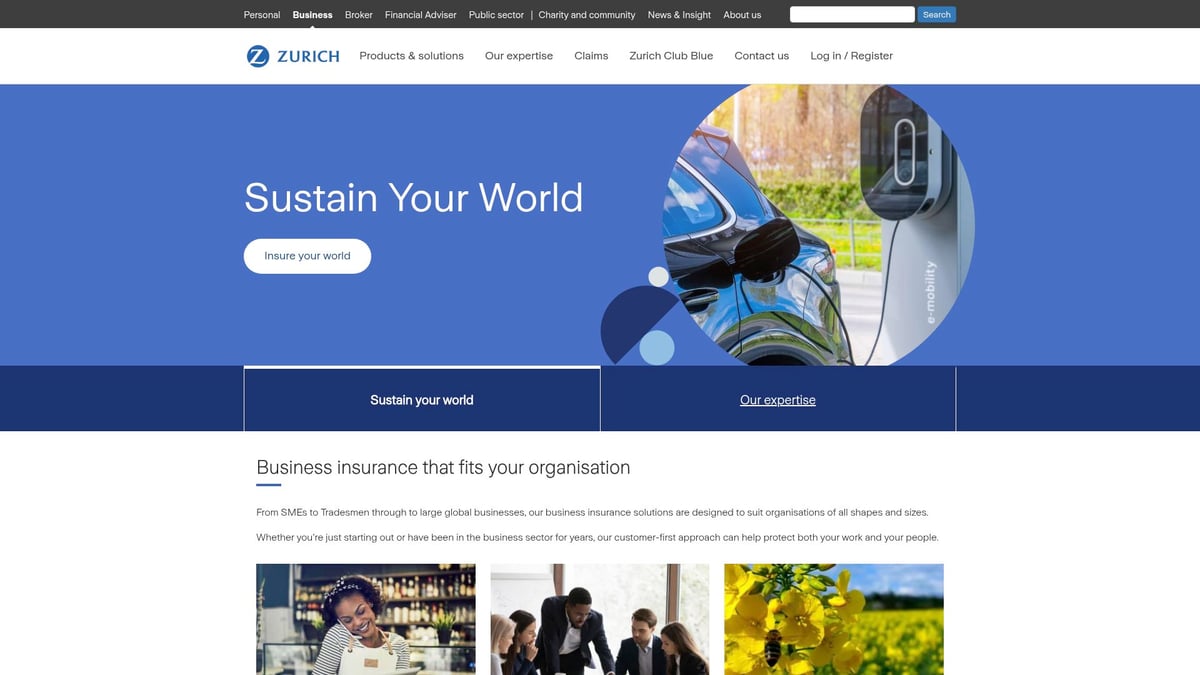
Task: Click the Zurich logo
Action: tap(293, 55)
